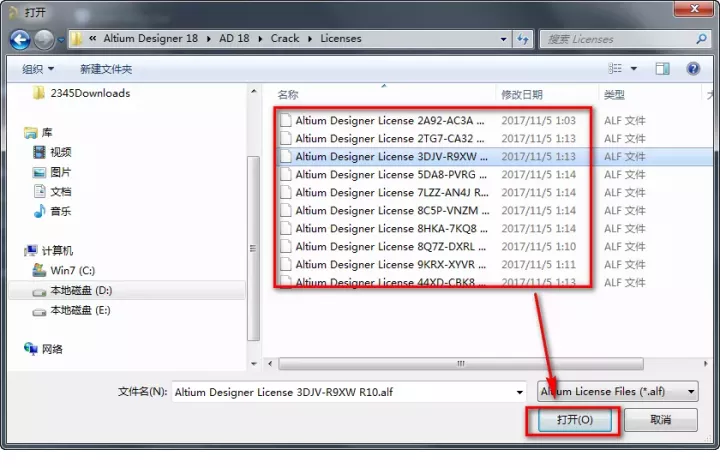Open the 音乐 library in sidebar
The width and height of the screenshot is (720, 468).
click(x=40, y=211)
